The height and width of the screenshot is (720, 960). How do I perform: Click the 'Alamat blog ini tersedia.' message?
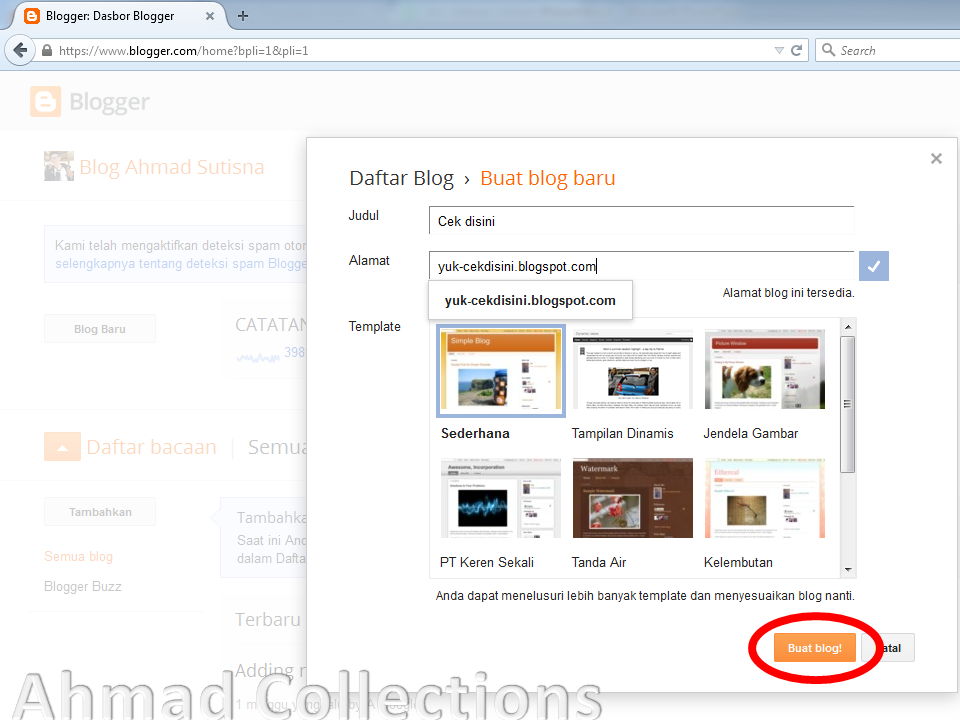[x=789, y=293]
